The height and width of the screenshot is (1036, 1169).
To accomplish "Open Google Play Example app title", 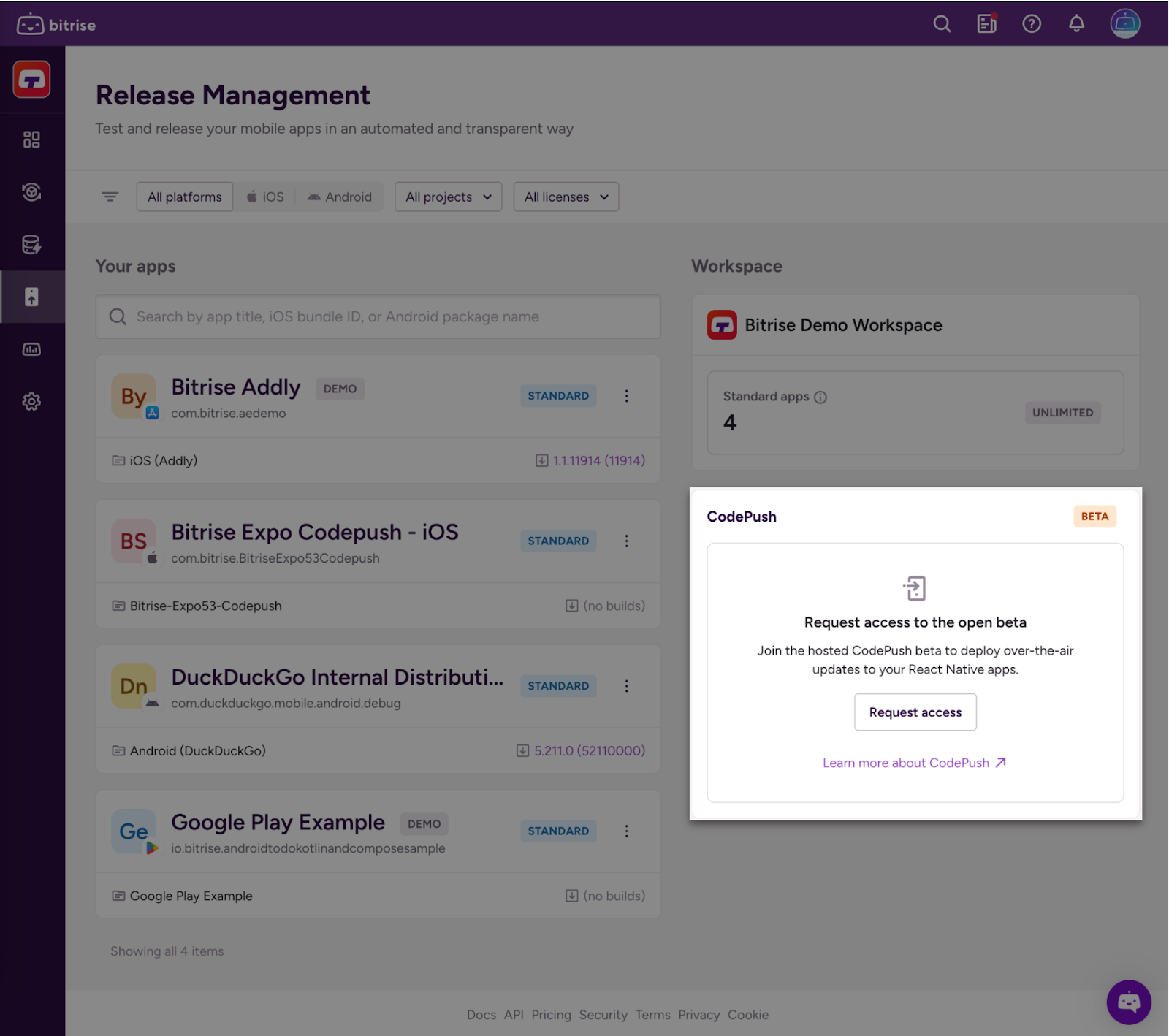I will (278, 822).
